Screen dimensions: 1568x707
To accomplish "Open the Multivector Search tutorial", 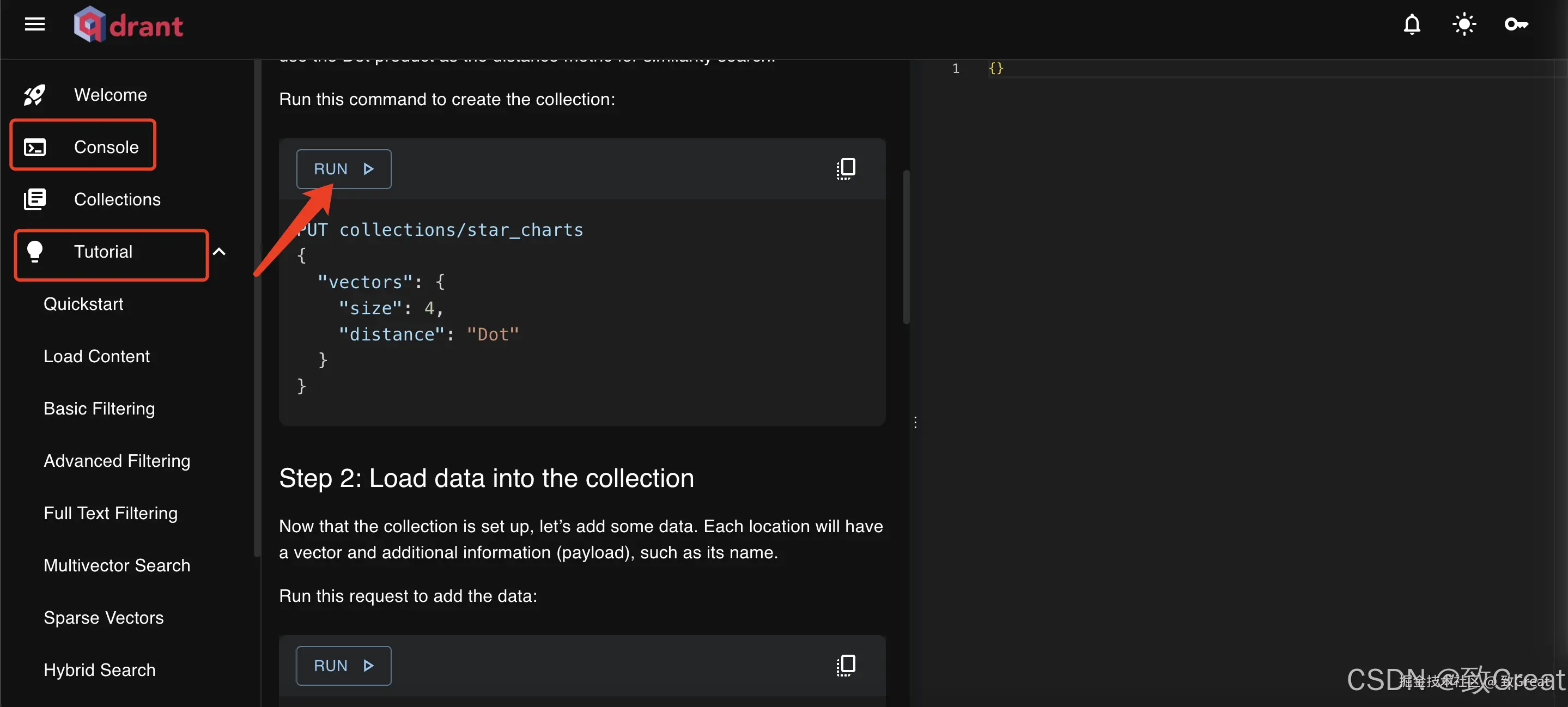I will (x=117, y=565).
